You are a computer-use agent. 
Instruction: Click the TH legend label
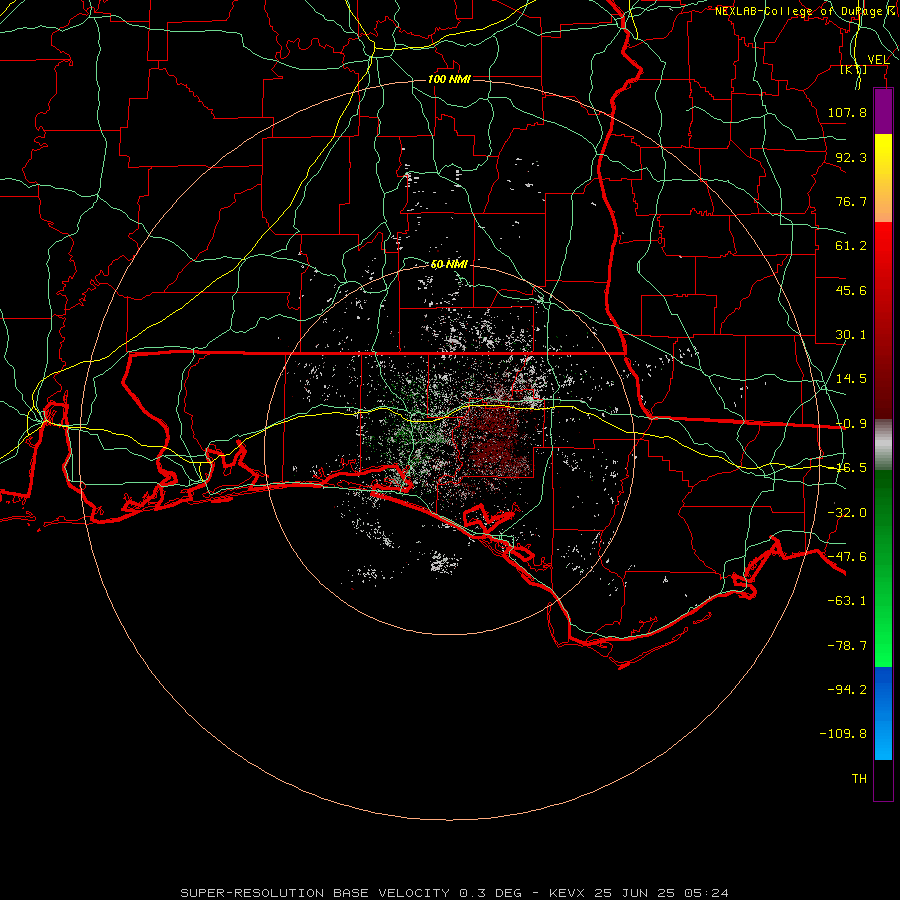coord(859,779)
